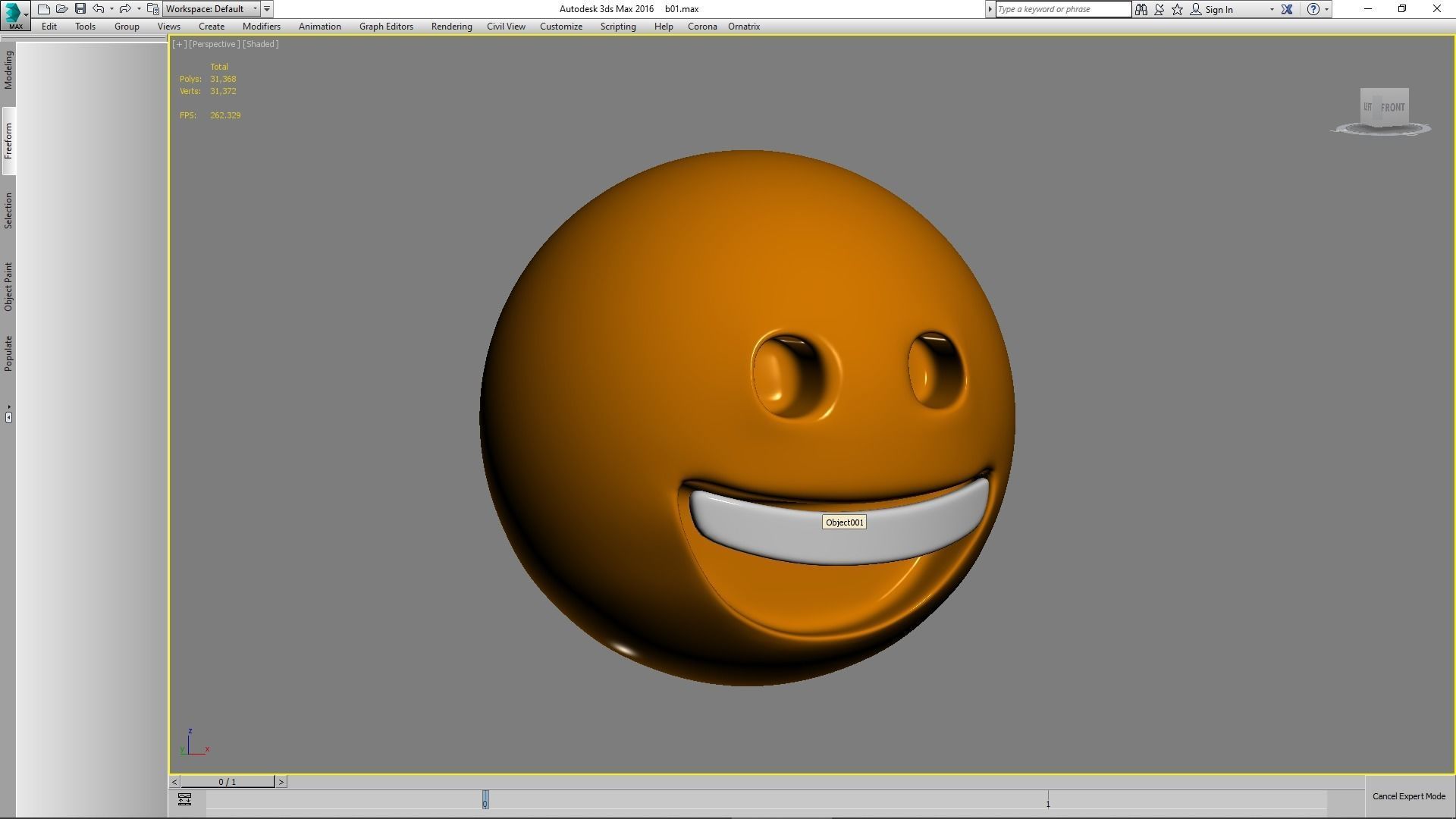Click the keyword search input field
This screenshot has width=1456, height=819.
(1063, 9)
